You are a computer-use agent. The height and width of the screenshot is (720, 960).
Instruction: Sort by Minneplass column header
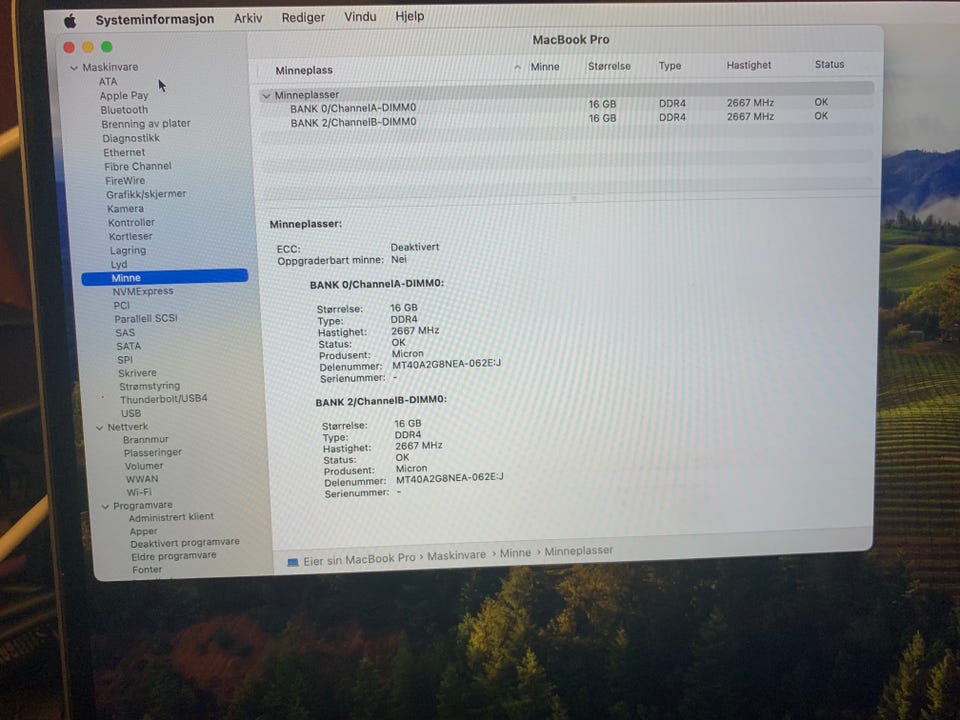(x=304, y=70)
